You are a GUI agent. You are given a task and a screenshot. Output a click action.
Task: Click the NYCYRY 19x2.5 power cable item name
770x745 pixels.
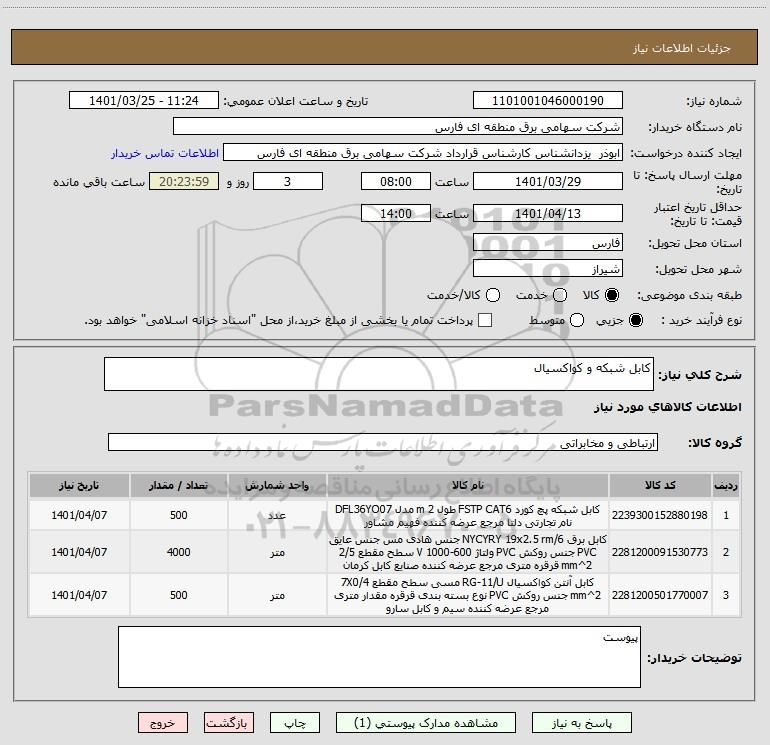pyautogui.click(x=468, y=552)
